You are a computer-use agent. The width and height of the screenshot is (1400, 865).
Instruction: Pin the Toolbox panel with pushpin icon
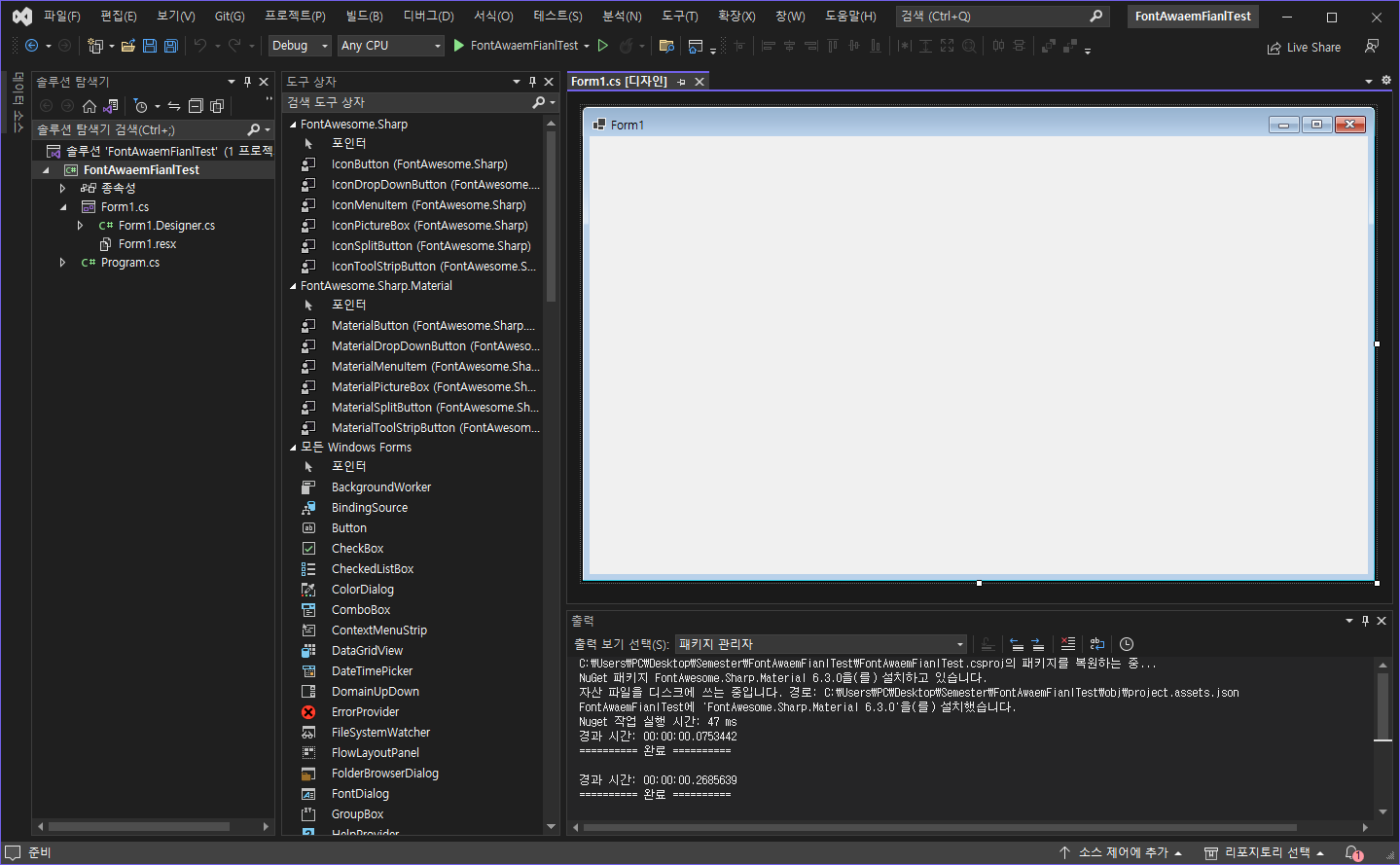click(532, 82)
